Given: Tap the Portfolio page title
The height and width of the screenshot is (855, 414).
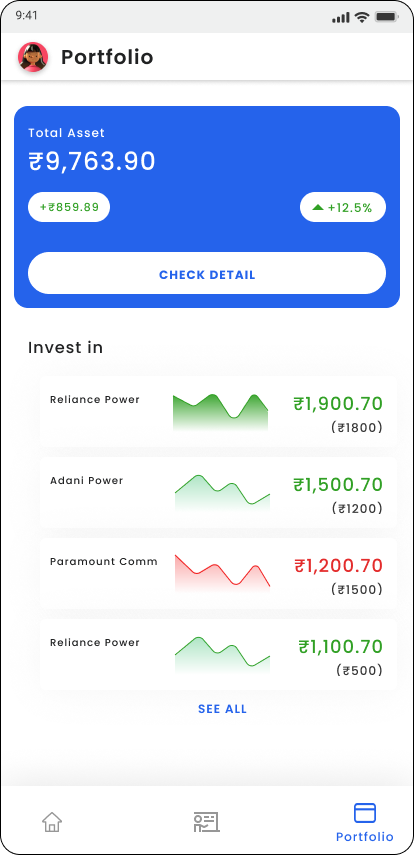Looking at the screenshot, I should tap(107, 57).
